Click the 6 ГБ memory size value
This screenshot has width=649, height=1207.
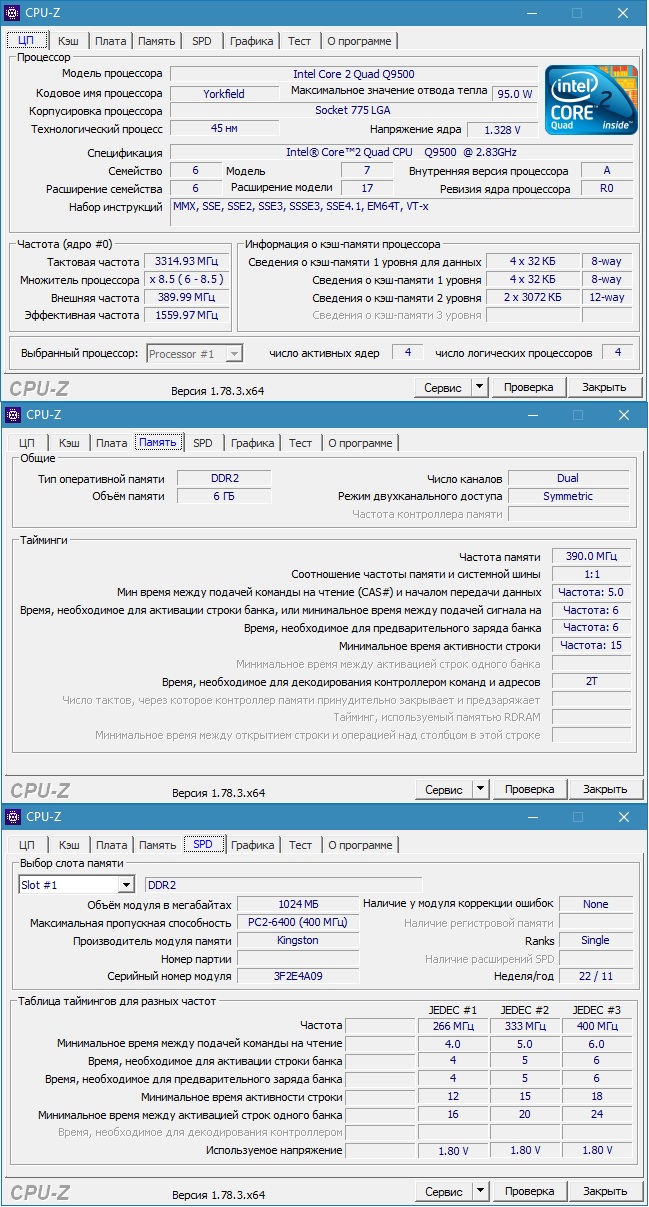pos(224,496)
